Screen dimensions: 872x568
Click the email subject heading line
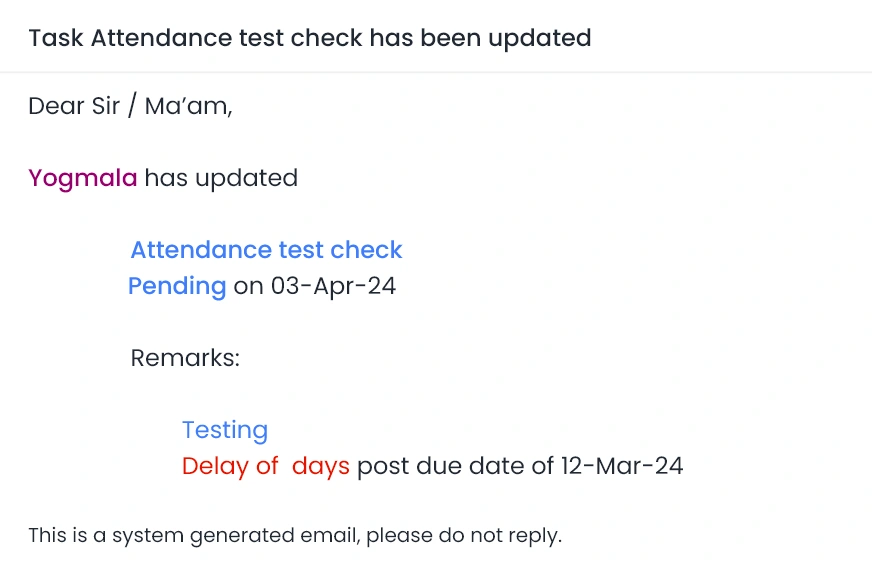(310, 38)
